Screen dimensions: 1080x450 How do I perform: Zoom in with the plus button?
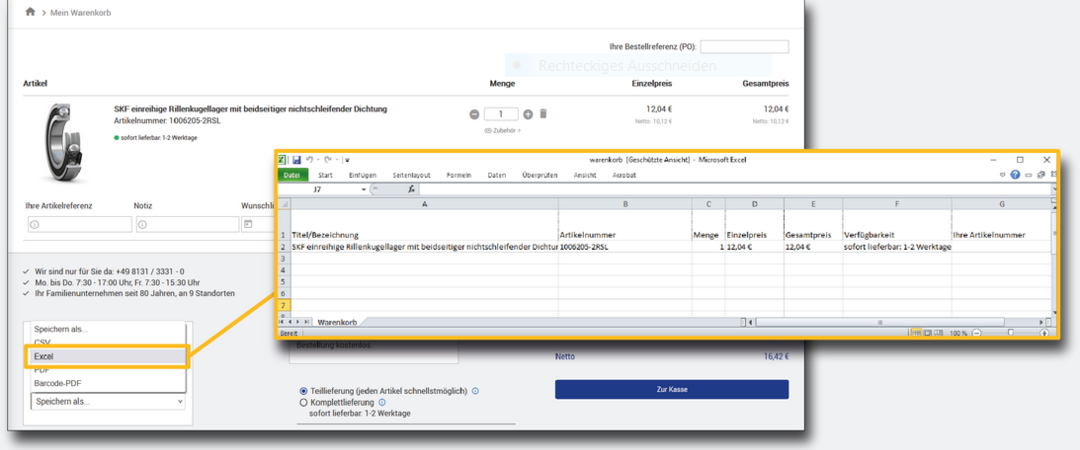(x=1044, y=333)
